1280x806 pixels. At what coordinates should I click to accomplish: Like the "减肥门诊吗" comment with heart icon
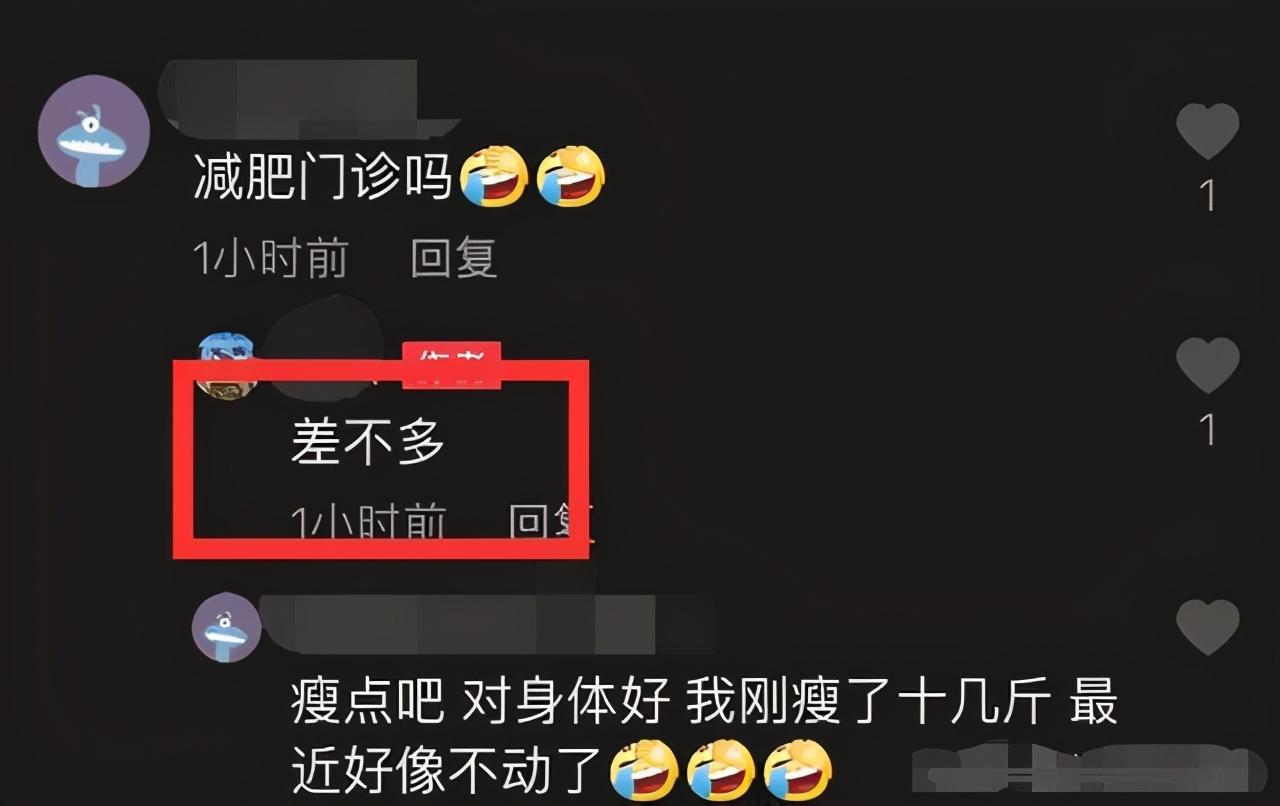tap(1207, 130)
